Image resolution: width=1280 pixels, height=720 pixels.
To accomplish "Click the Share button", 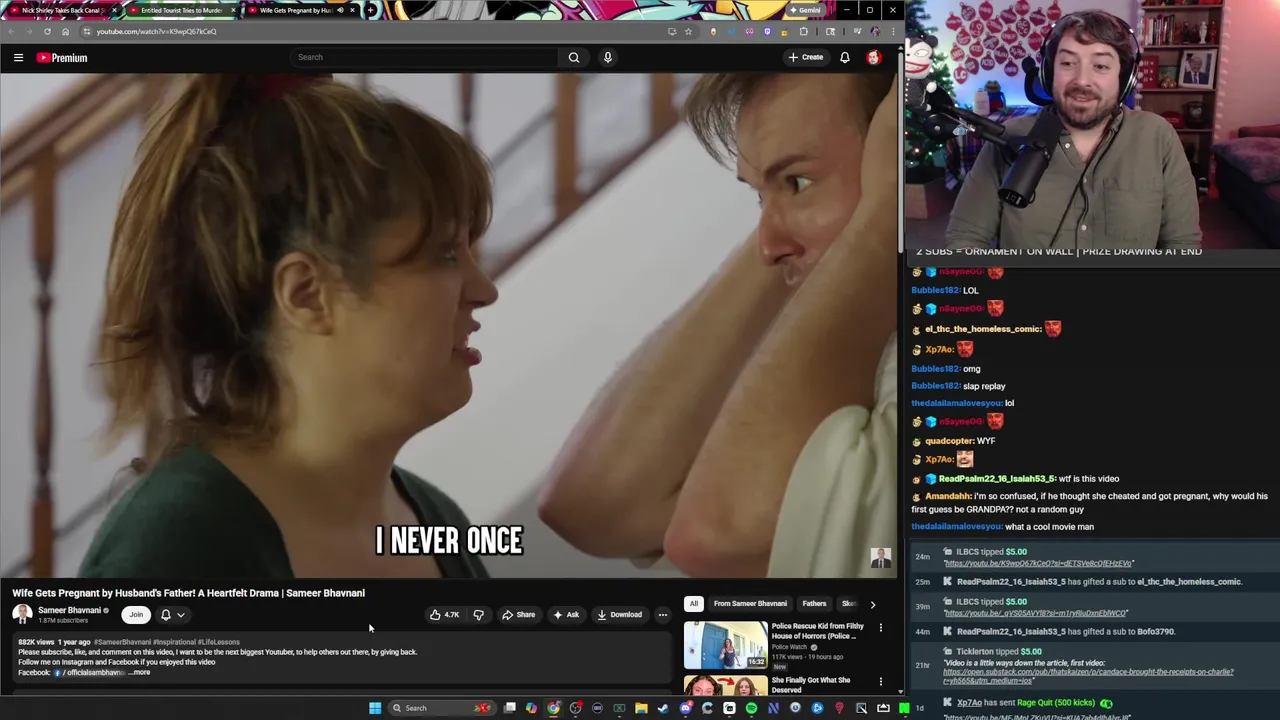I will [x=518, y=615].
